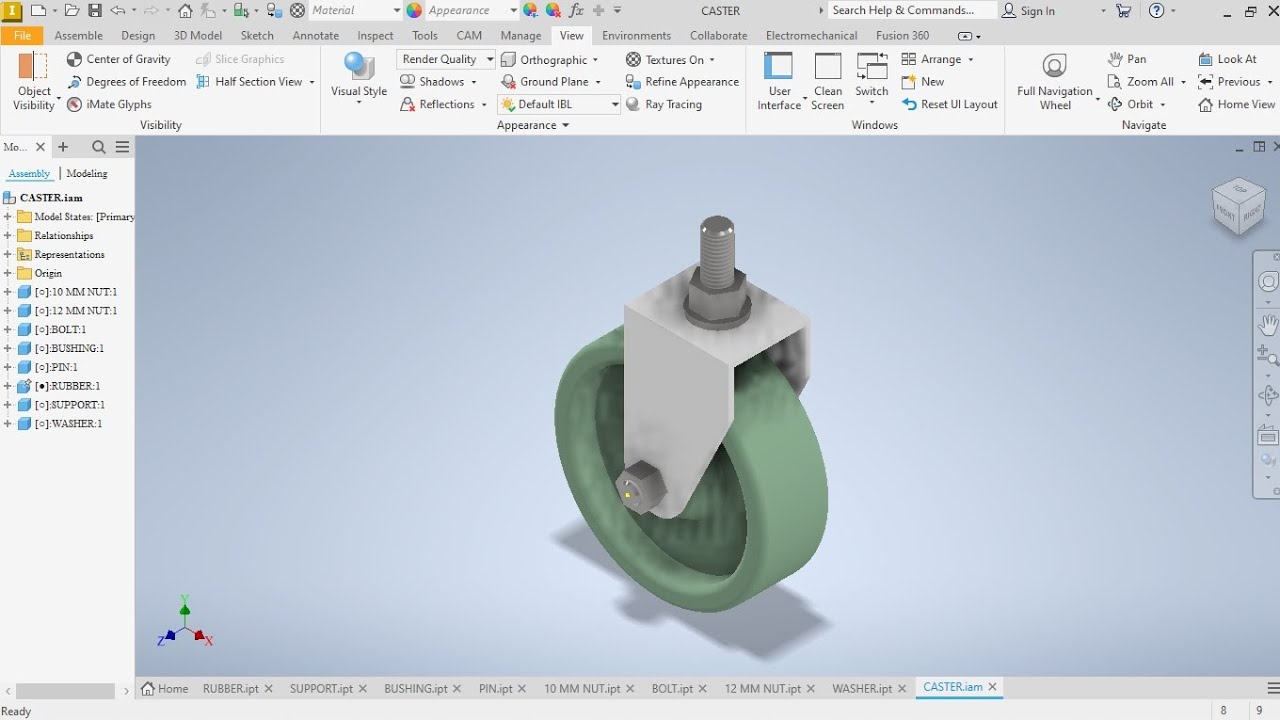Expand the RUBBER:1 component node
The image size is (1280, 720).
coord(8,386)
